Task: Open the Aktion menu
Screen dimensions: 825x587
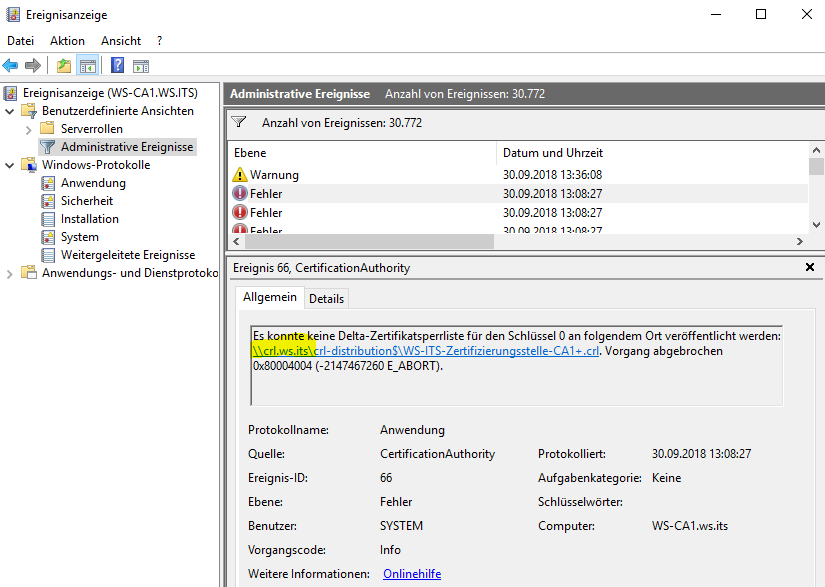Action: pyautogui.click(x=67, y=41)
